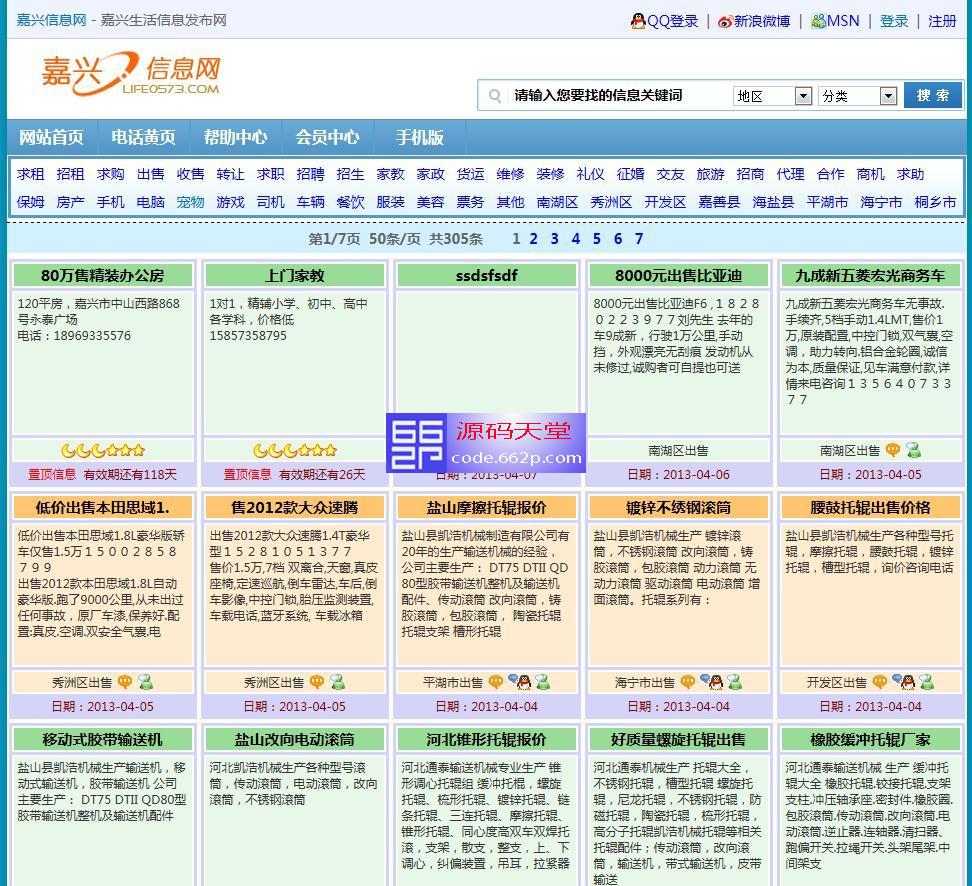972x886 pixels.
Task: Open the 8000元出售比亚迪 listing title
Action: pyautogui.click(x=679, y=275)
